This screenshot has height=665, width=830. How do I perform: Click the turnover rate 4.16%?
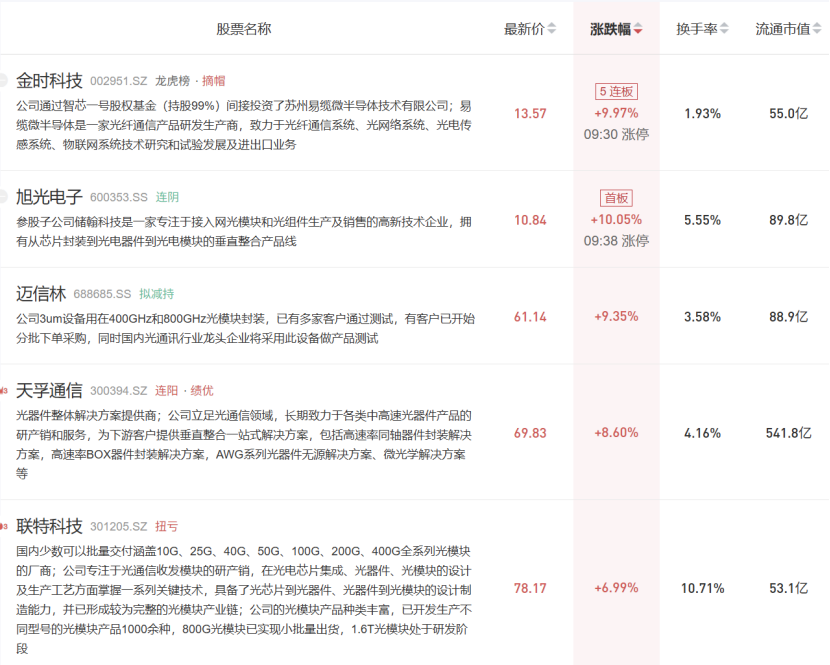coord(702,433)
